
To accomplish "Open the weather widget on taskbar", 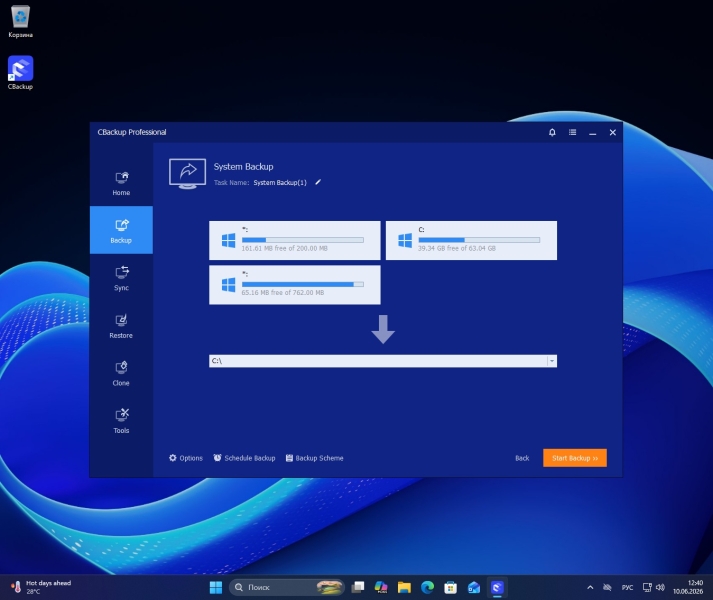I will [41, 587].
